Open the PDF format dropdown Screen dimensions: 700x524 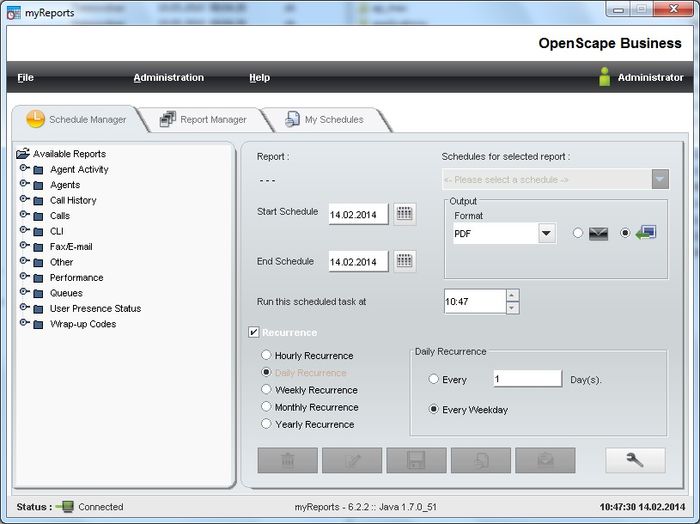[x=546, y=233]
